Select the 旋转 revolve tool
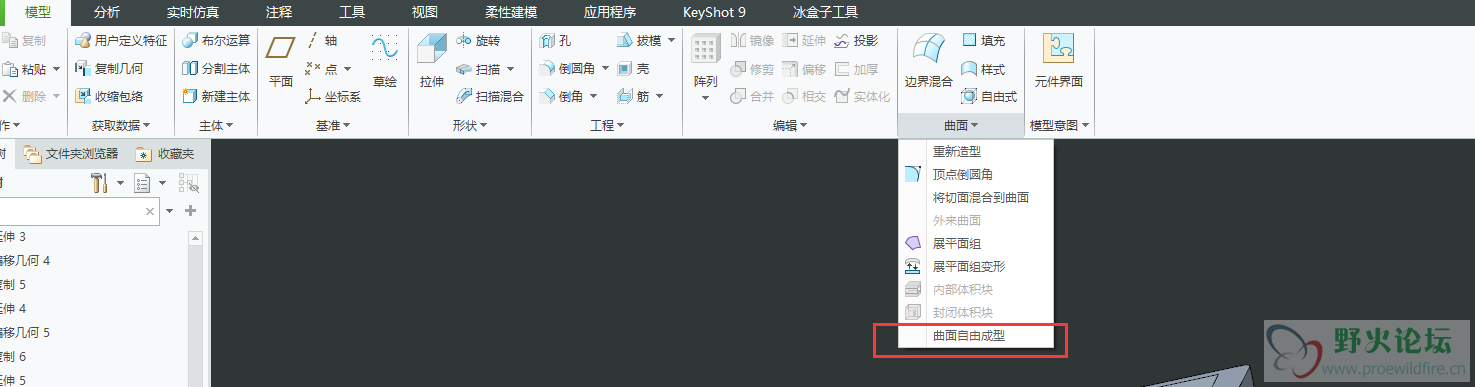 478,41
